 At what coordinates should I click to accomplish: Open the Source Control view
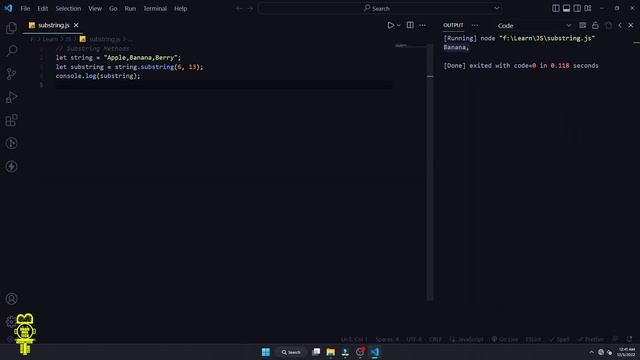pyautogui.click(x=11, y=74)
